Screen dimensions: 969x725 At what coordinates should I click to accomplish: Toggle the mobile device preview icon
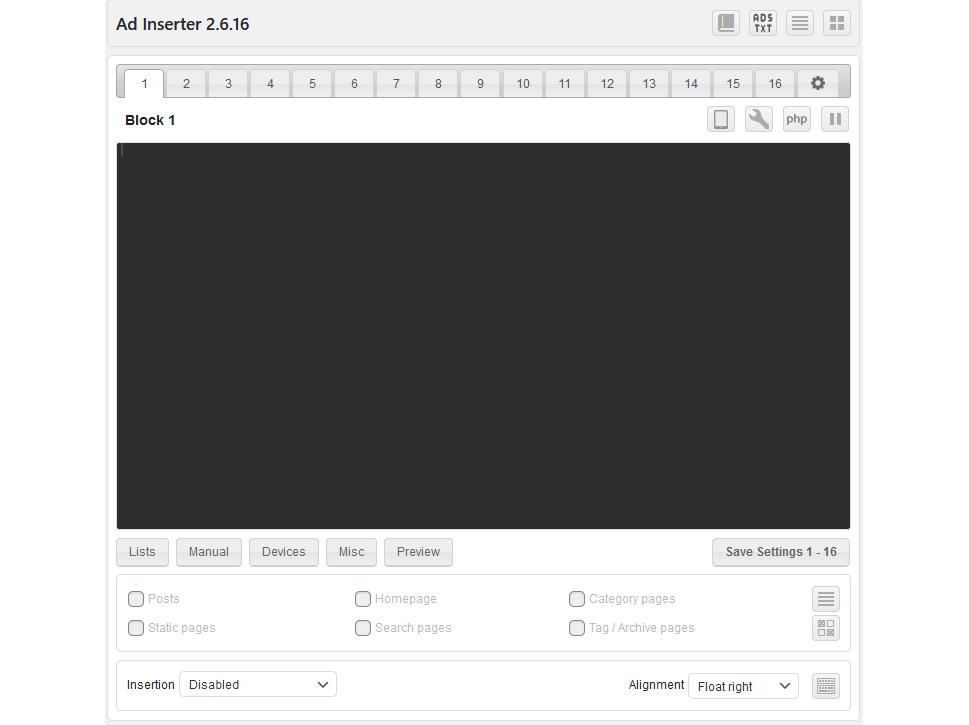721,119
